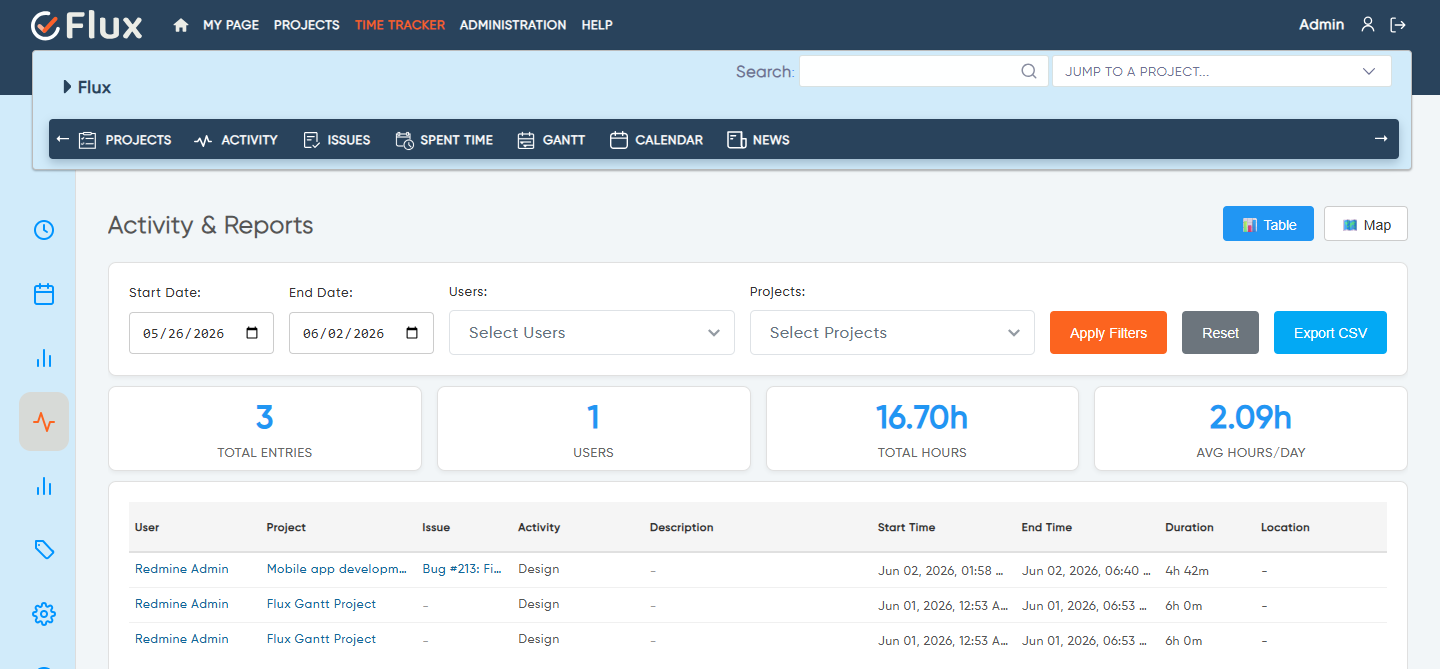
Task: Click the Apply Filters button
Action: [1108, 333]
